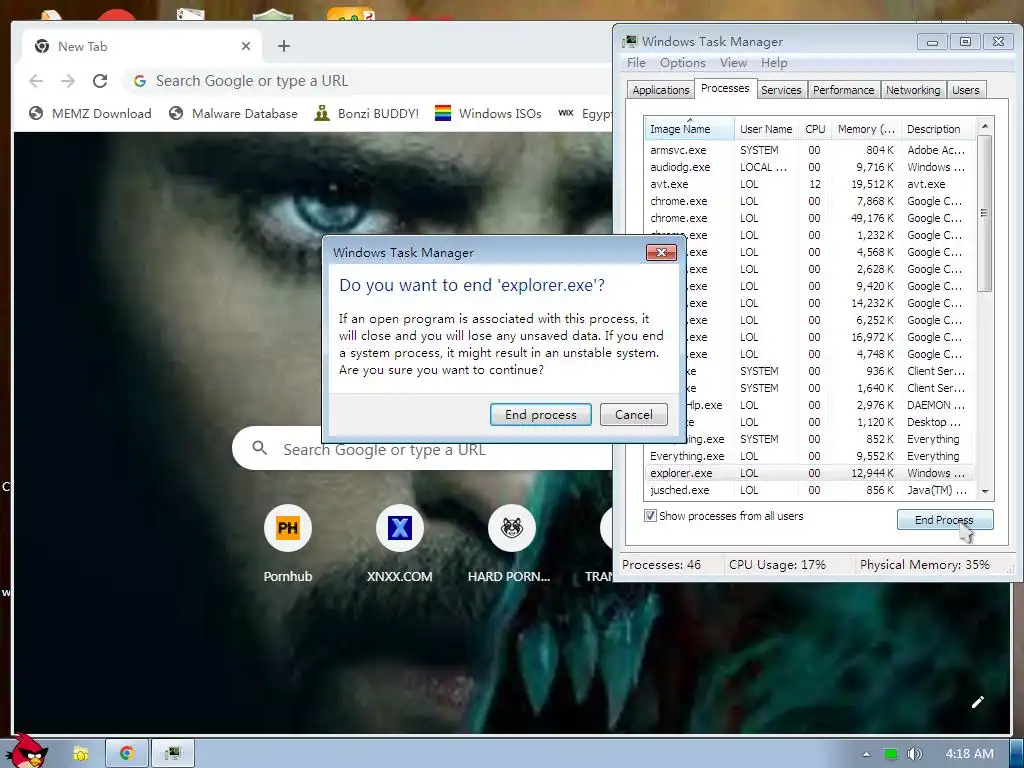Viewport: 1024px width, 768px height.
Task: Click the Chrome address bar
Action: click(369, 81)
